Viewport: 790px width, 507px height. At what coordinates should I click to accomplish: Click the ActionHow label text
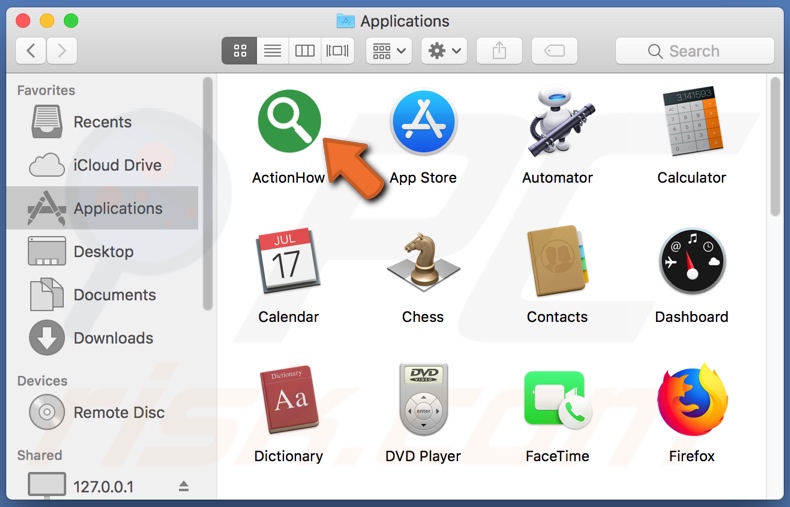(x=289, y=177)
